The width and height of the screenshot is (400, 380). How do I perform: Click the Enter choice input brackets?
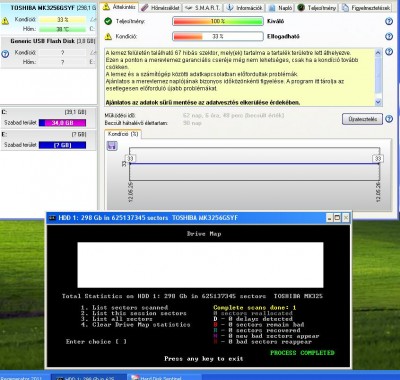point(121,342)
